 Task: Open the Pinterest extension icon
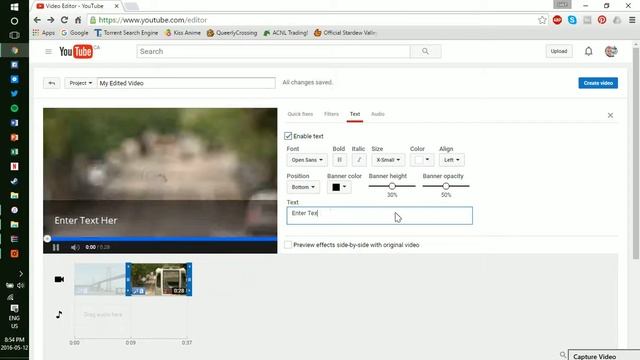point(602,20)
